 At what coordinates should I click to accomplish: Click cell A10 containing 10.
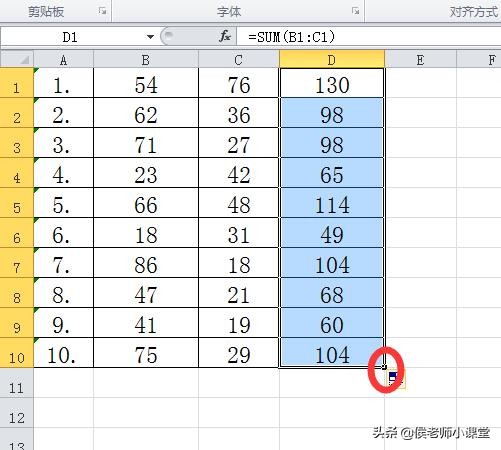tap(64, 353)
